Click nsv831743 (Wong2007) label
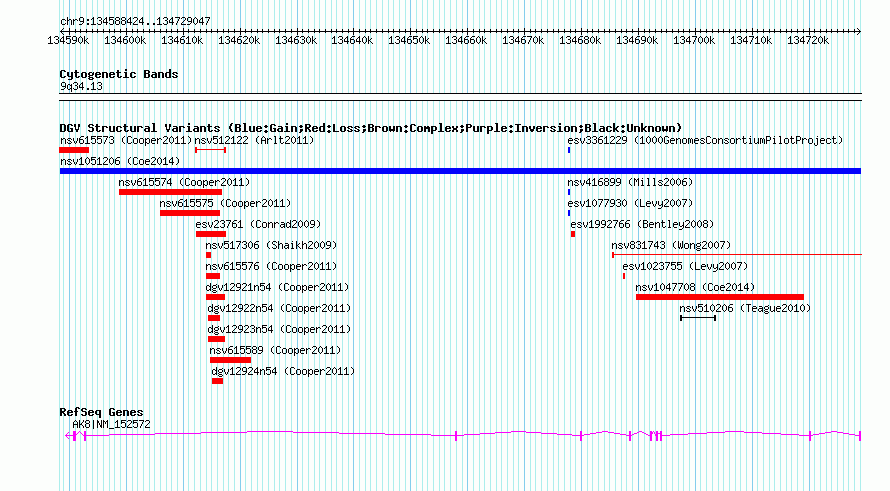The width and height of the screenshot is (890, 491). click(671, 245)
